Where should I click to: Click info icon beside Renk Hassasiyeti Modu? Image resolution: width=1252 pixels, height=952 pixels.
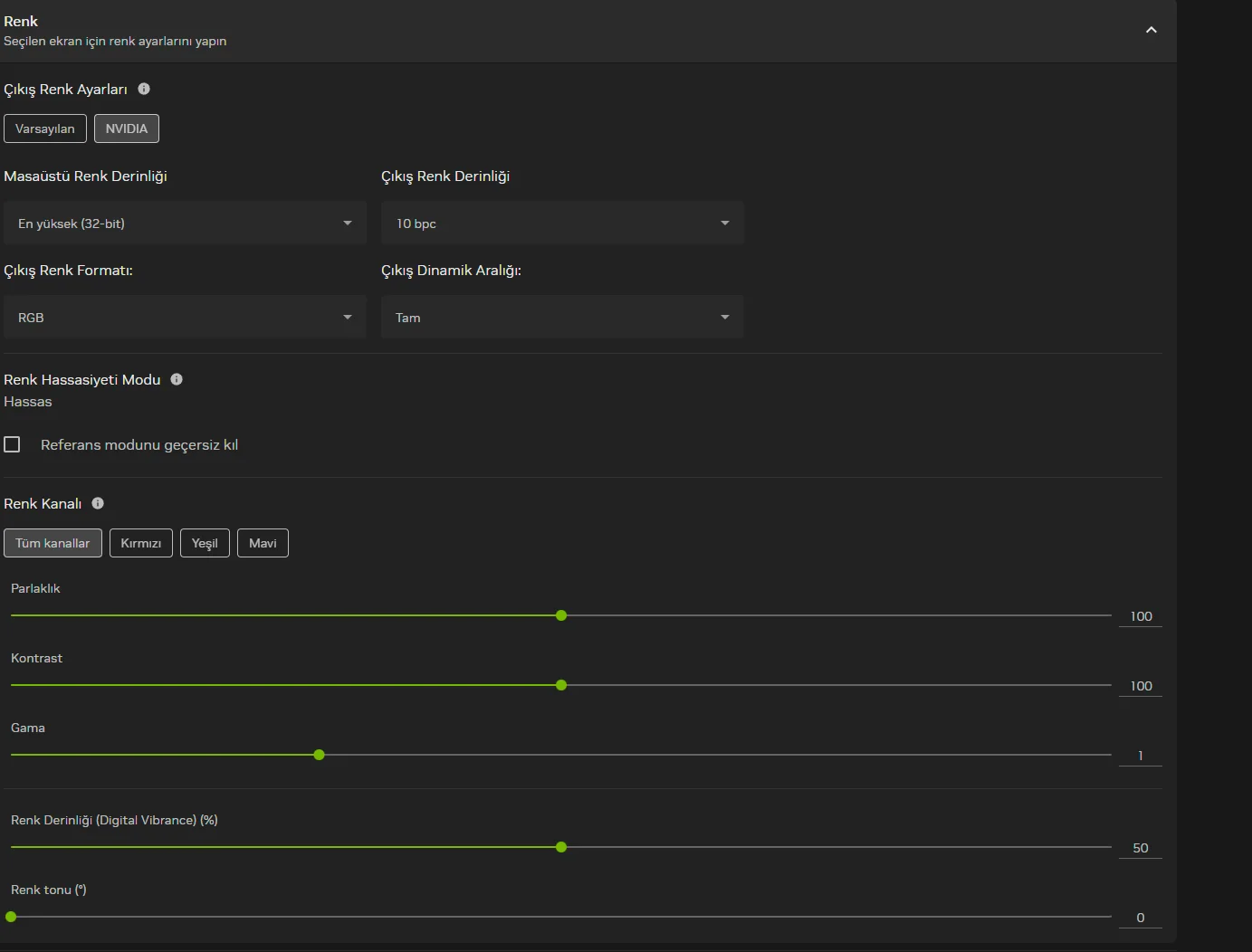(x=177, y=379)
